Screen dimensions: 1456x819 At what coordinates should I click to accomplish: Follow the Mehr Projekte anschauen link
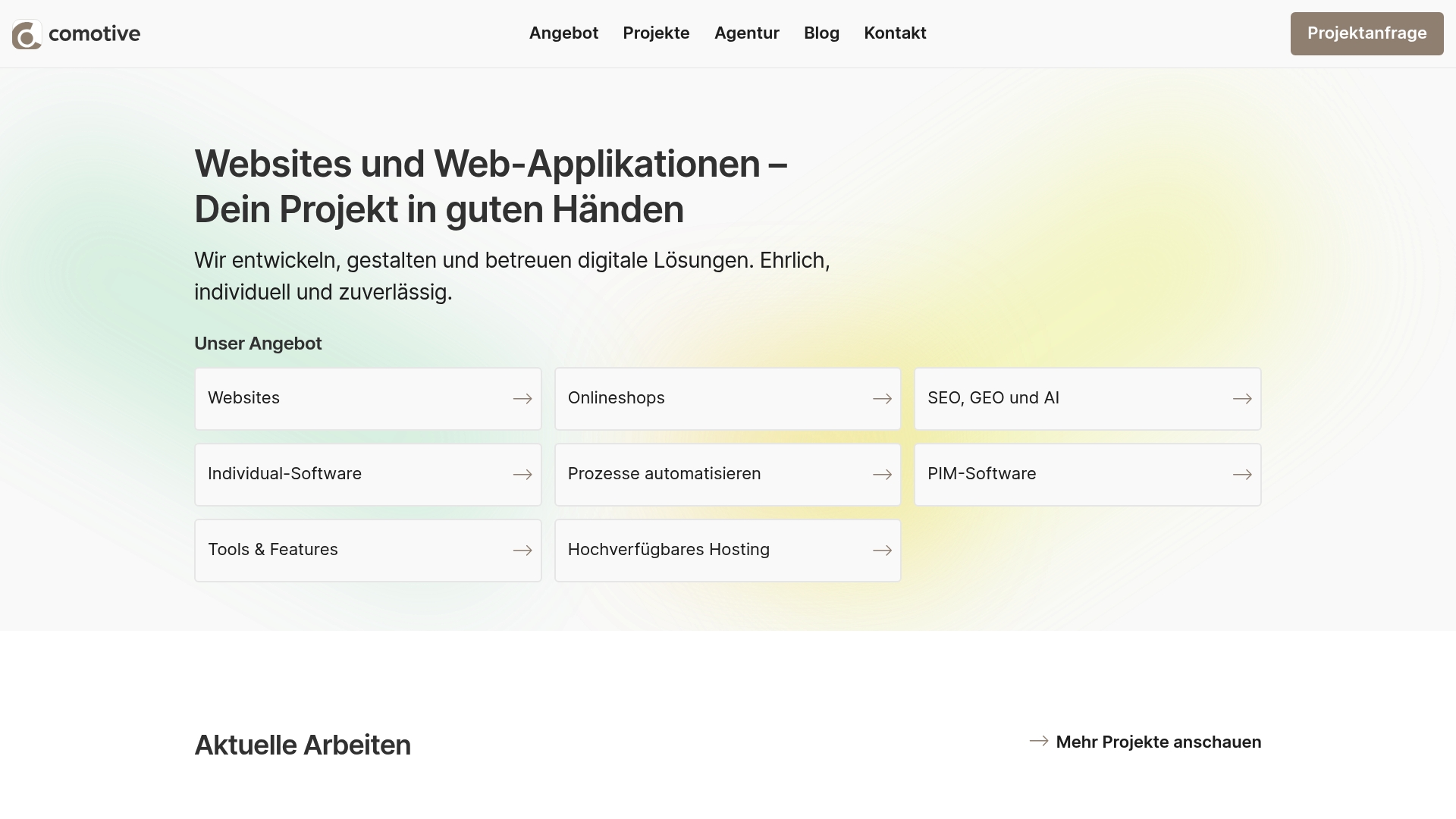click(1158, 742)
